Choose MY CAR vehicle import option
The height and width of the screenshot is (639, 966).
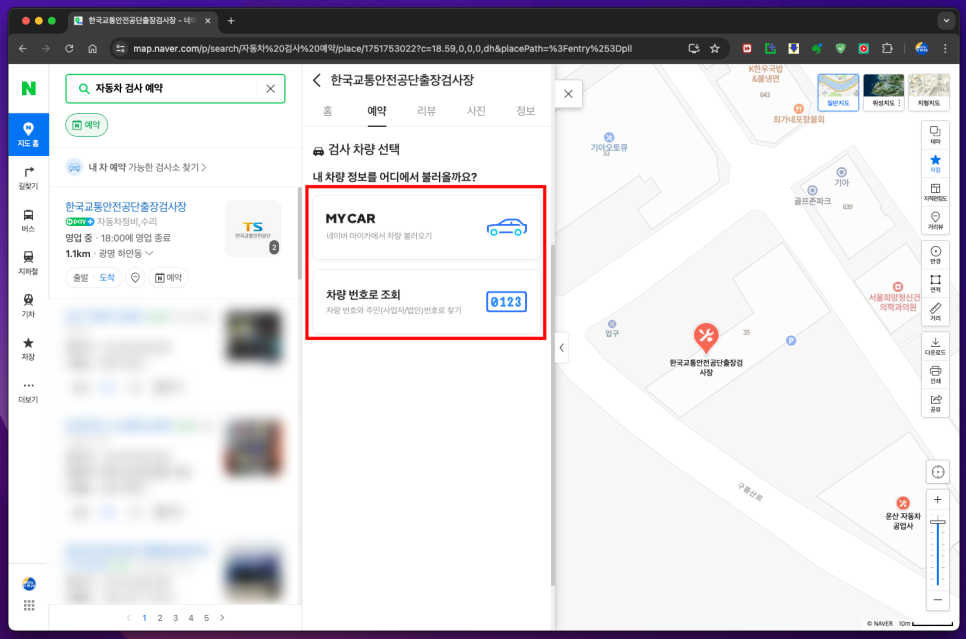pos(426,227)
